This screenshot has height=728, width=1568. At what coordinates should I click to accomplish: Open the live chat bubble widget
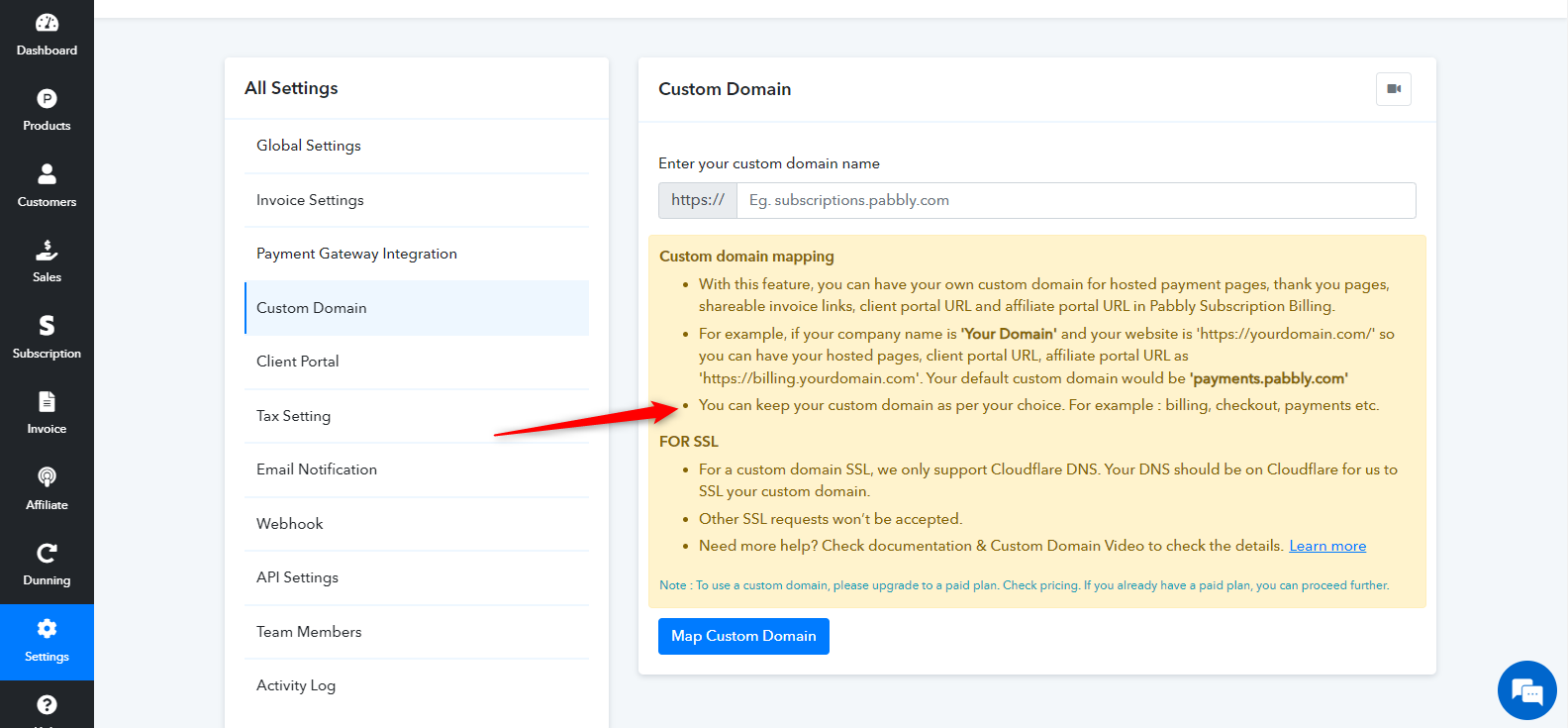coord(1527,690)
